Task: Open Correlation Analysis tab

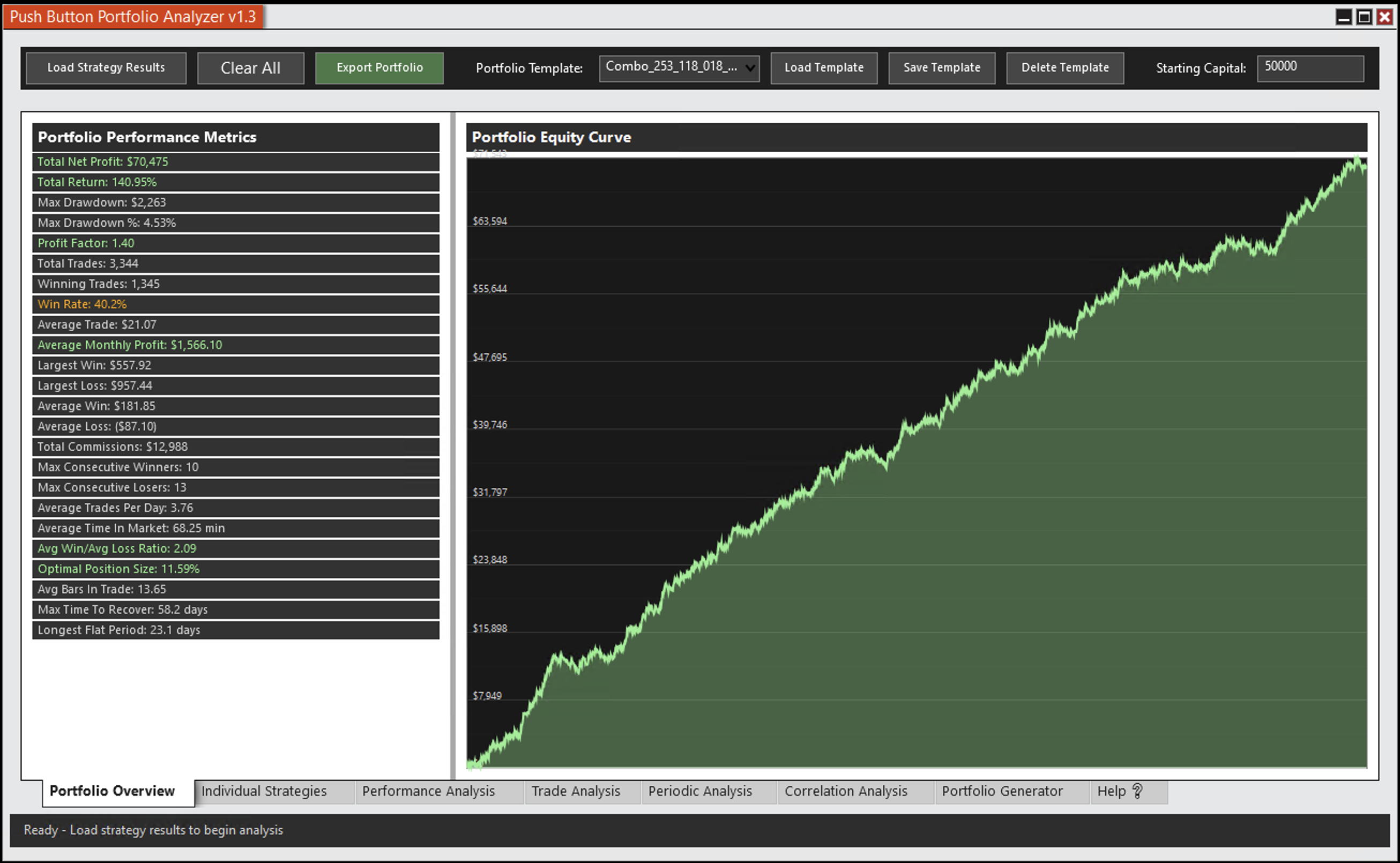Action: 845,792
